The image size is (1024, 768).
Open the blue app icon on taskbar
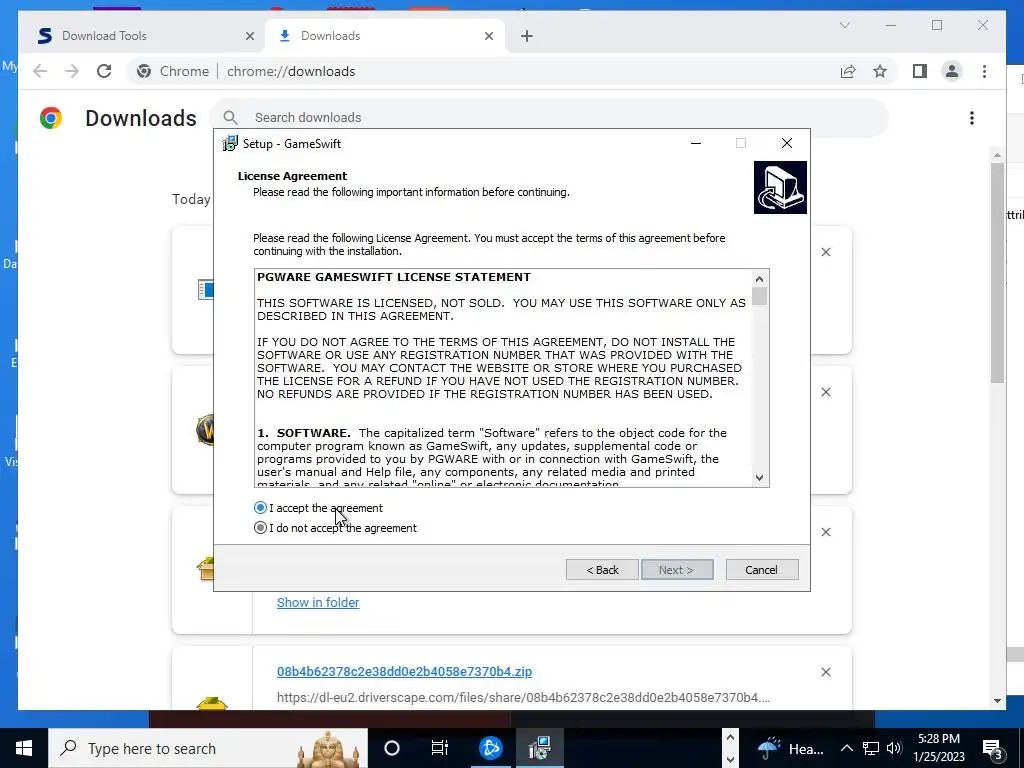point(490,748)
